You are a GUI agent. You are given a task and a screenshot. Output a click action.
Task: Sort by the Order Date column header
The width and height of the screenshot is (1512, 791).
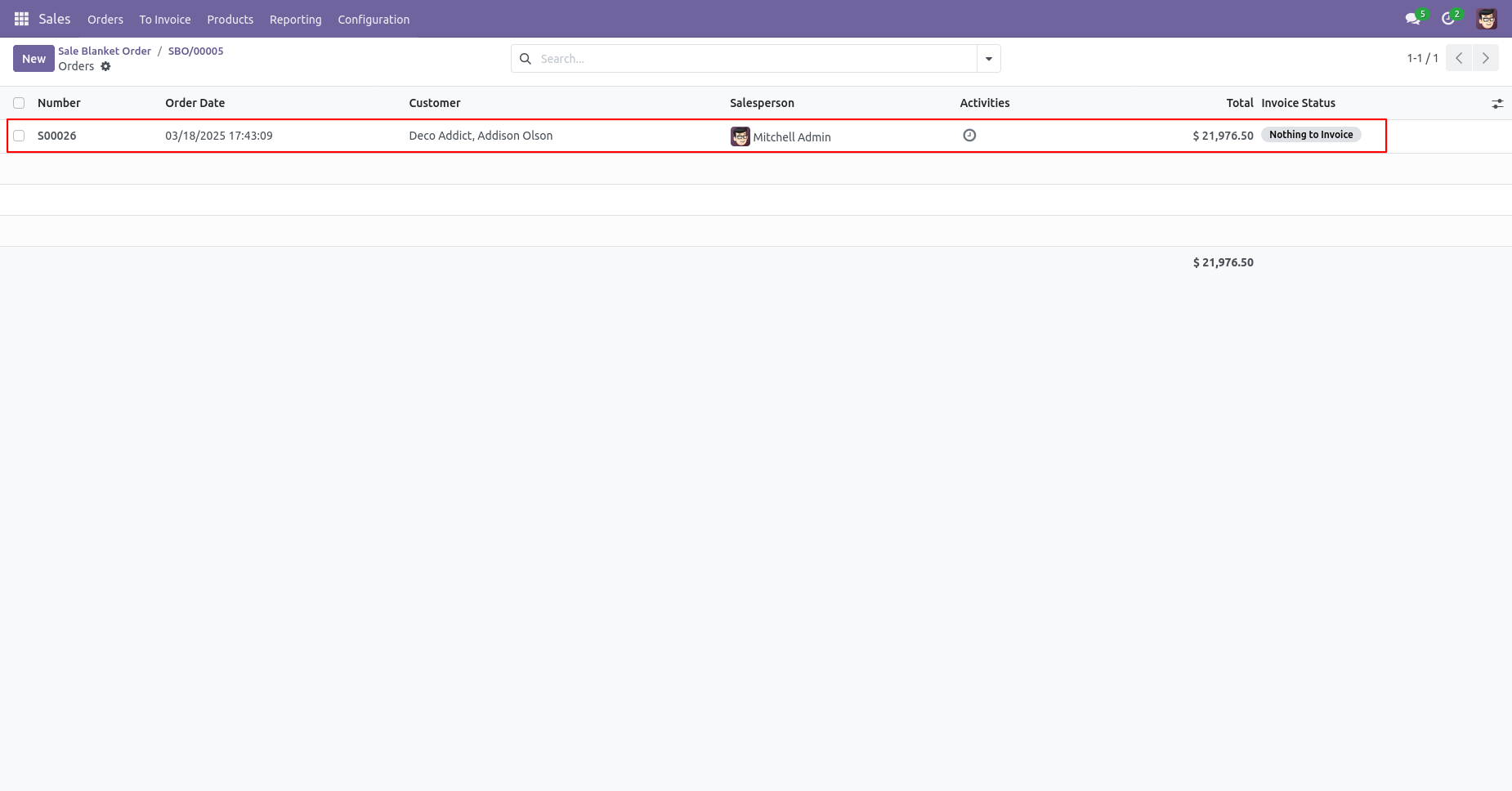tap(195, 103)
